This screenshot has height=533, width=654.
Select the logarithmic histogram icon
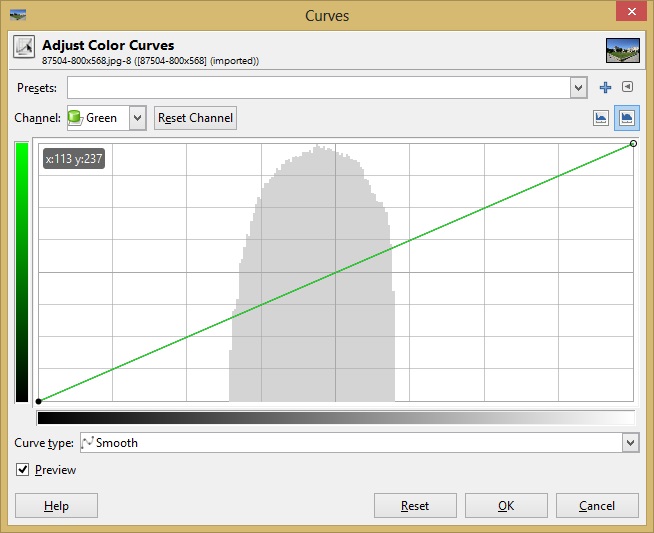[x=627, y=118]
